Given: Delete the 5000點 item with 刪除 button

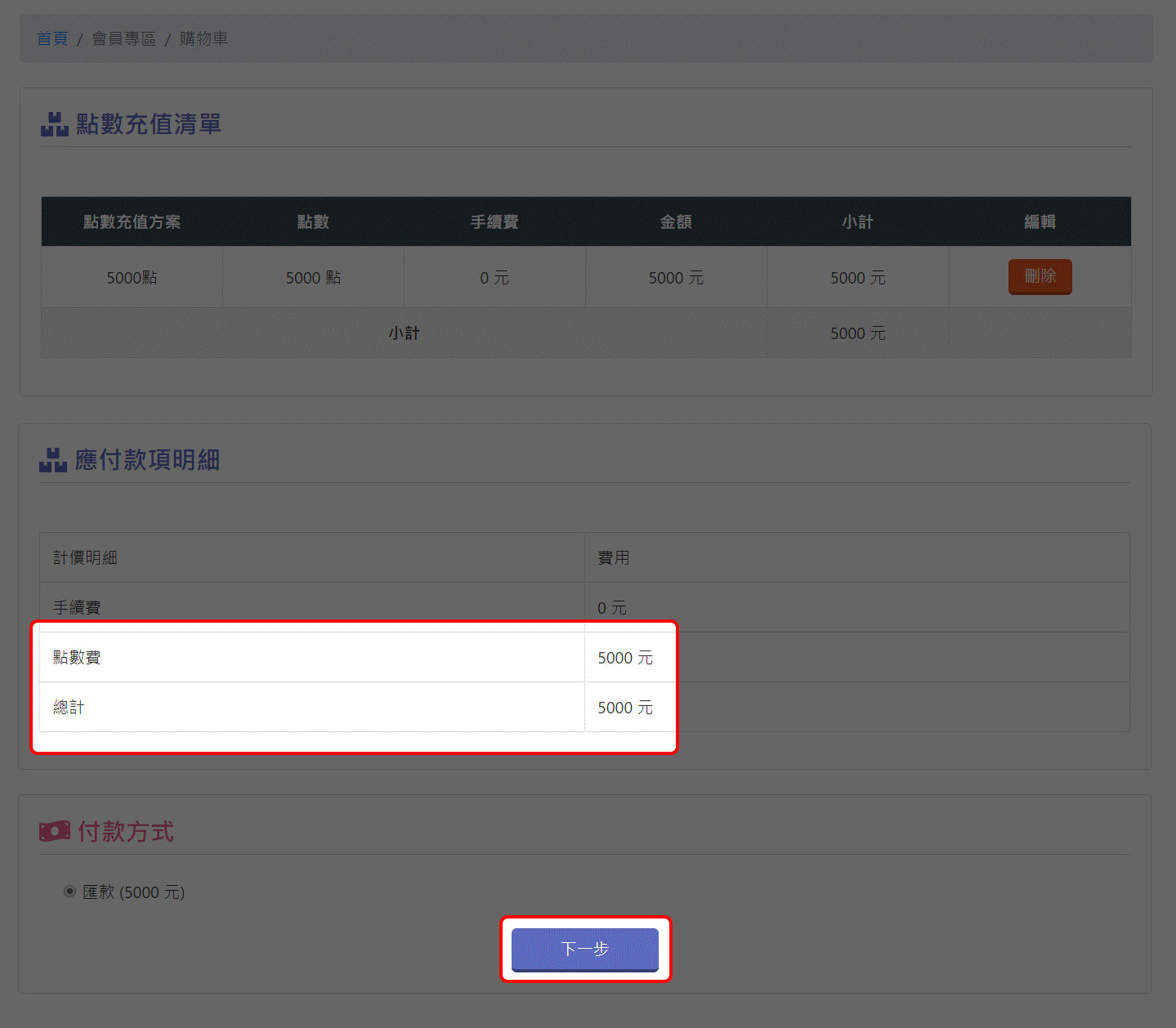Looking at the screenshot, I should tap(1040, 276).
